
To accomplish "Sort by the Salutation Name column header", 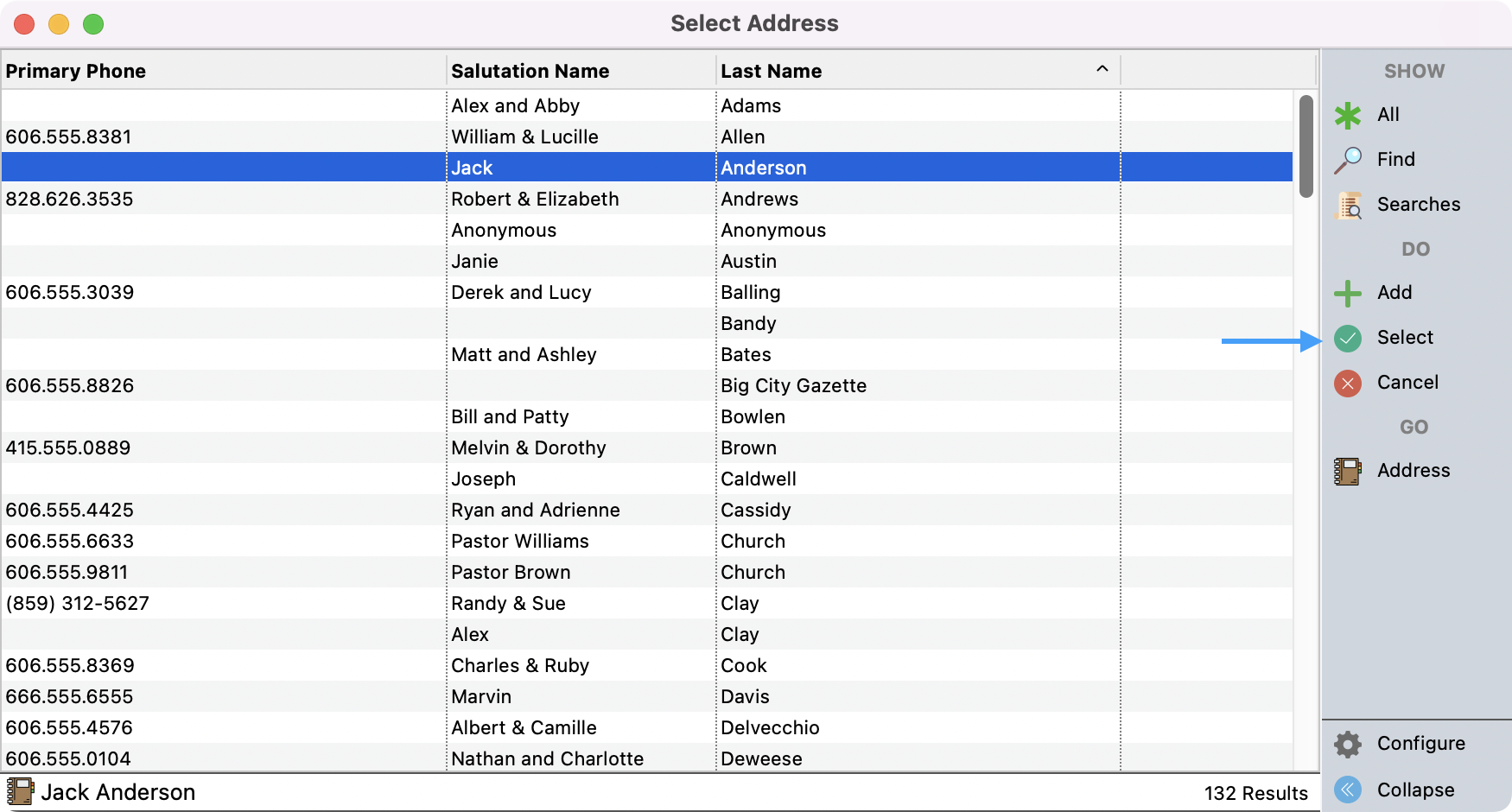I will [530, 71].
